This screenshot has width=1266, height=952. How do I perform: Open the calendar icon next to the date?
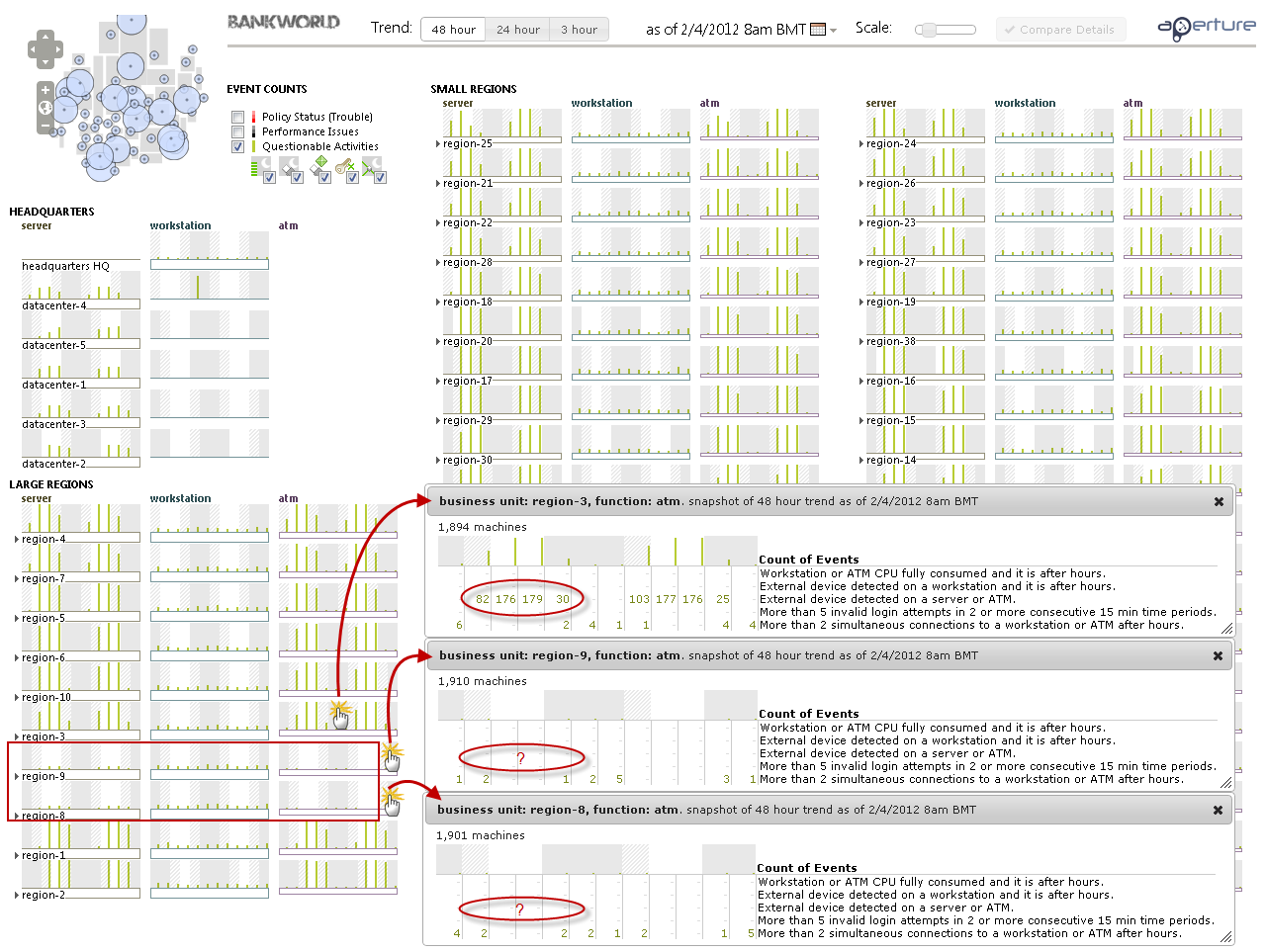pyautogui.click(x=817, y=30)
